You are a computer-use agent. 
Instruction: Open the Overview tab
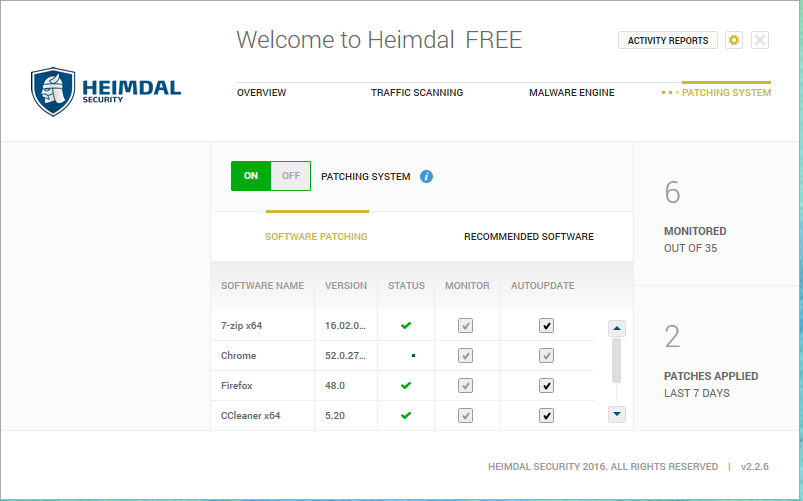coord(261,93)
